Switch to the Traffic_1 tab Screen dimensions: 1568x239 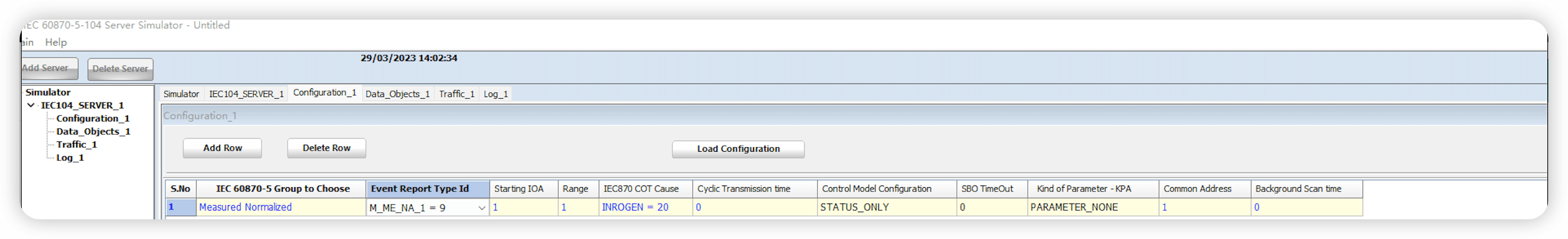(457, 94)
